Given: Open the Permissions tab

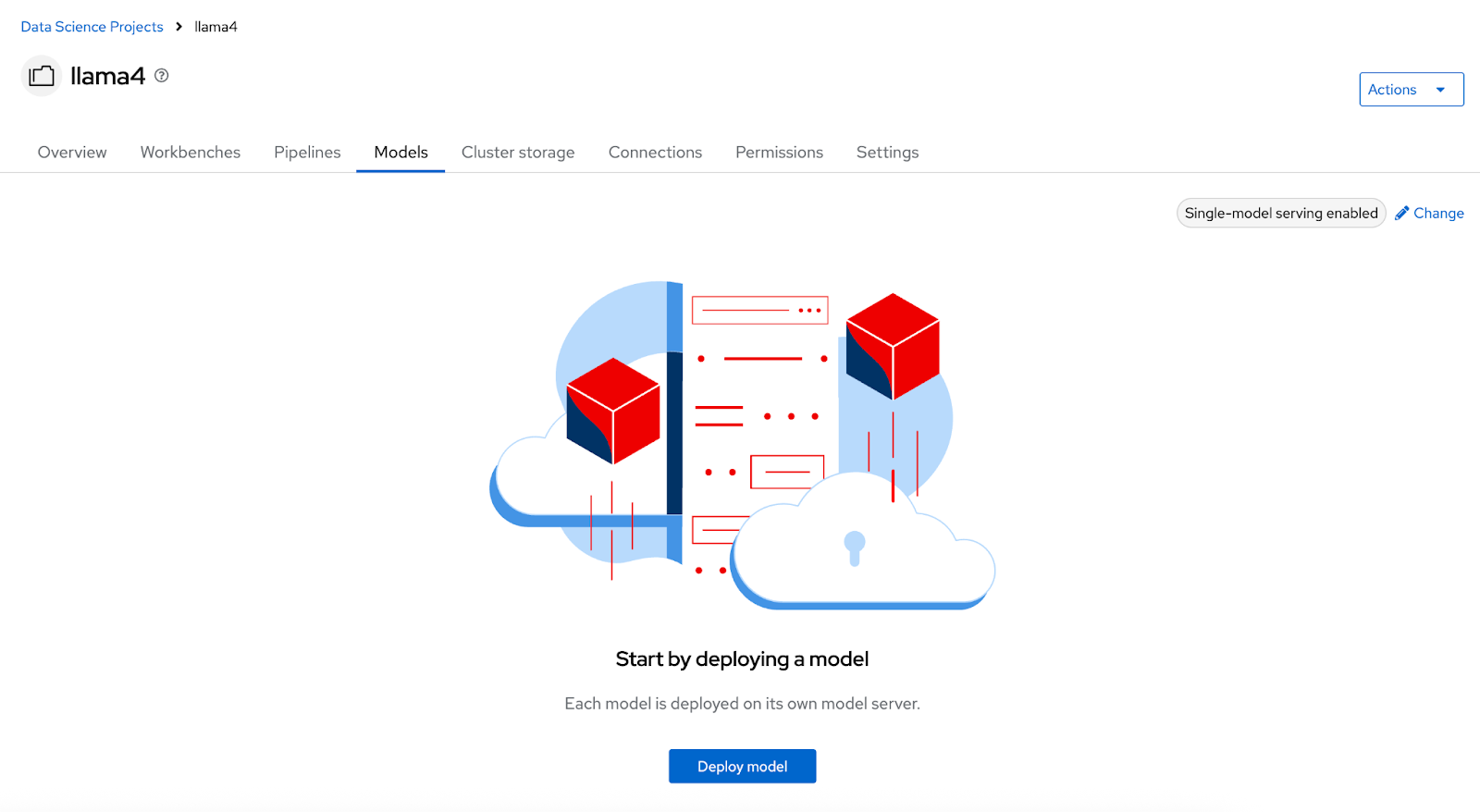Looking at the screenshot, I should click(779, 153).
